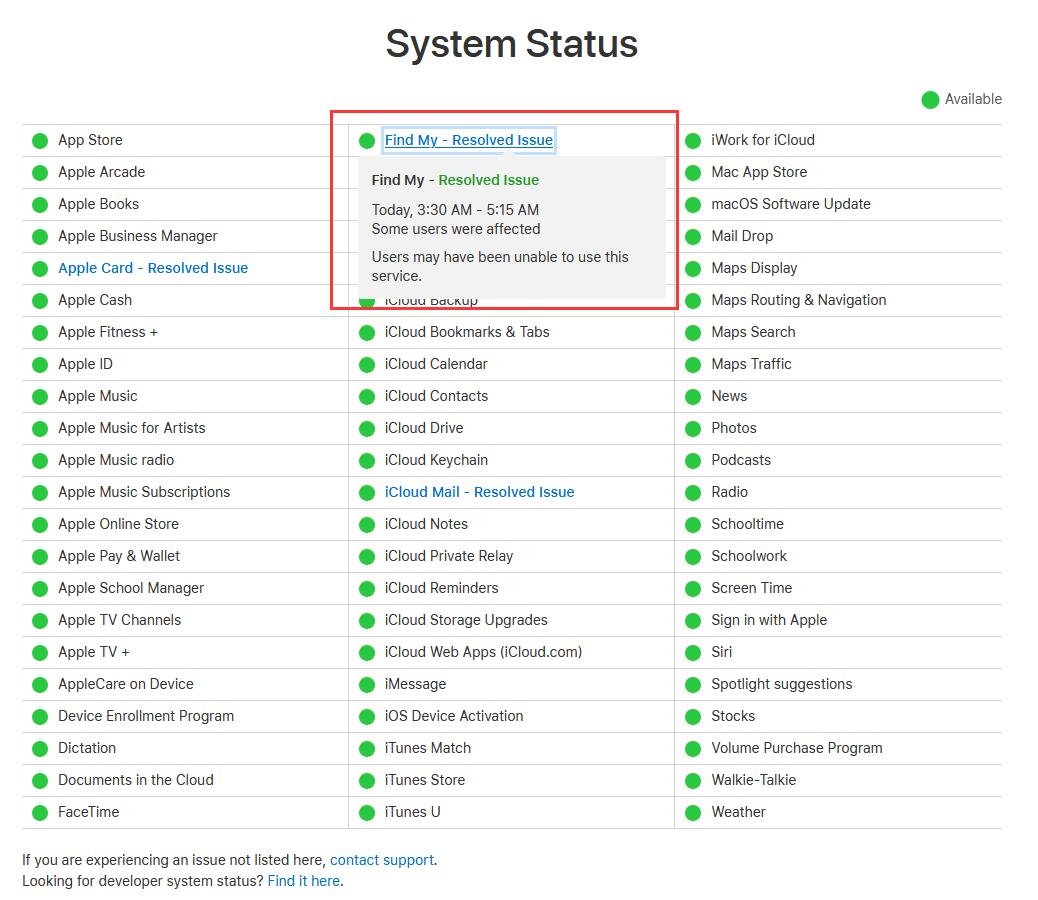Click the 'iCloud Storage Upgrades' entry
1038x900 pixels.
pyautogui.click(x=466, y=620)
